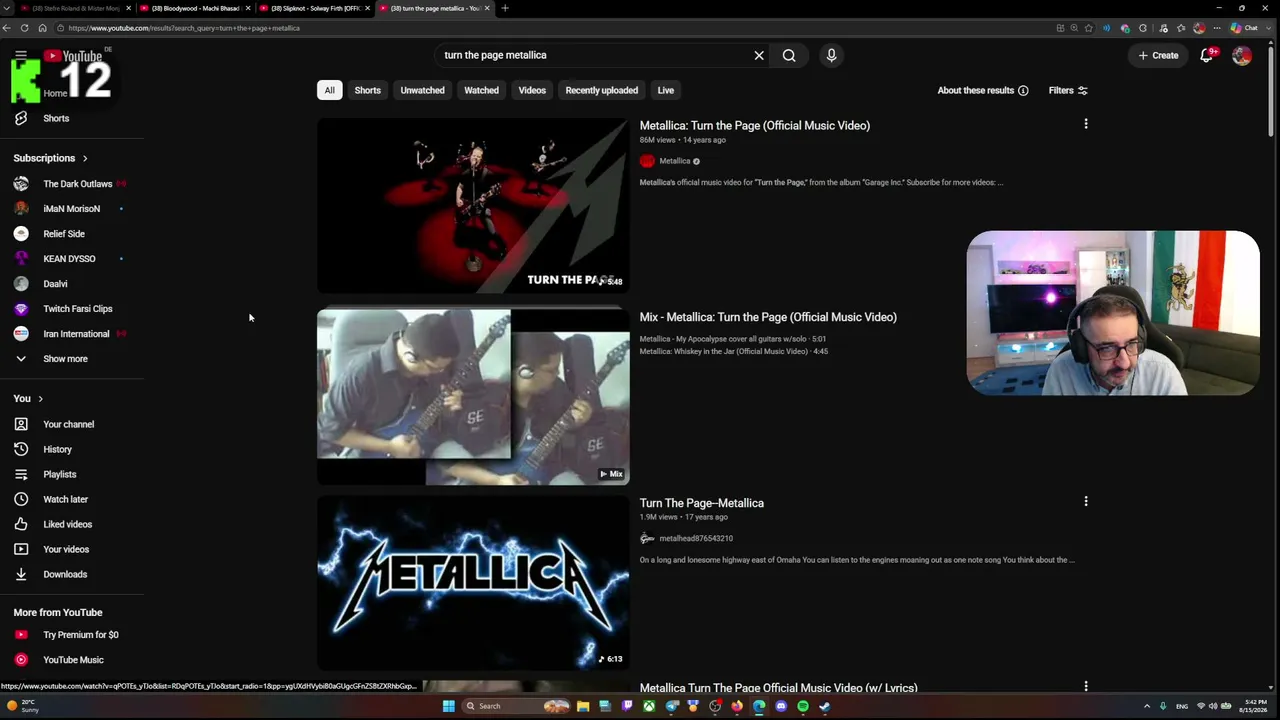Image resolution: width=1280 pixels, height=720 pixels.
Task: Click the search magnifier button
Action: coord(789,55)
